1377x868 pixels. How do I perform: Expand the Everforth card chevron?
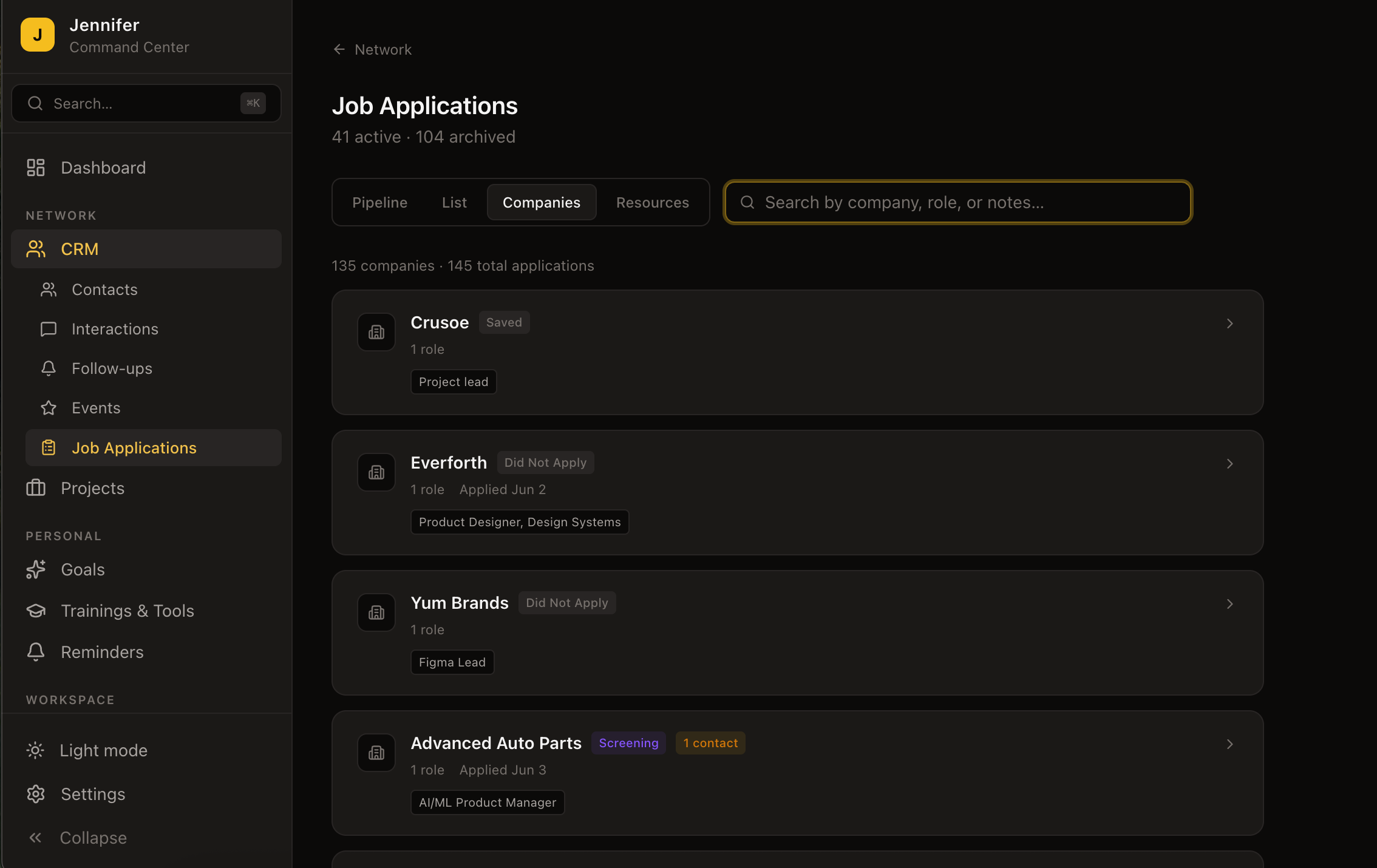point(1230,464)
